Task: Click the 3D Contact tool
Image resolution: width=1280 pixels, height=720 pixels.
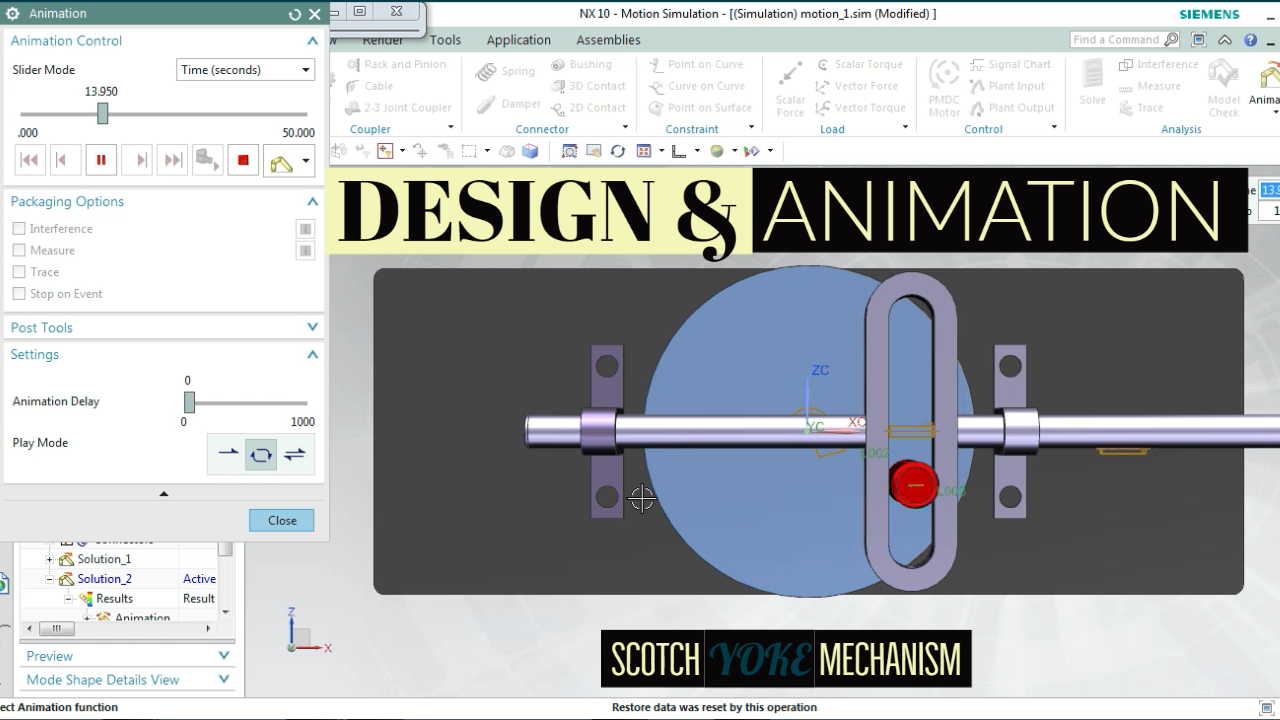Action: pyautogui.click(x=589, y=86)
